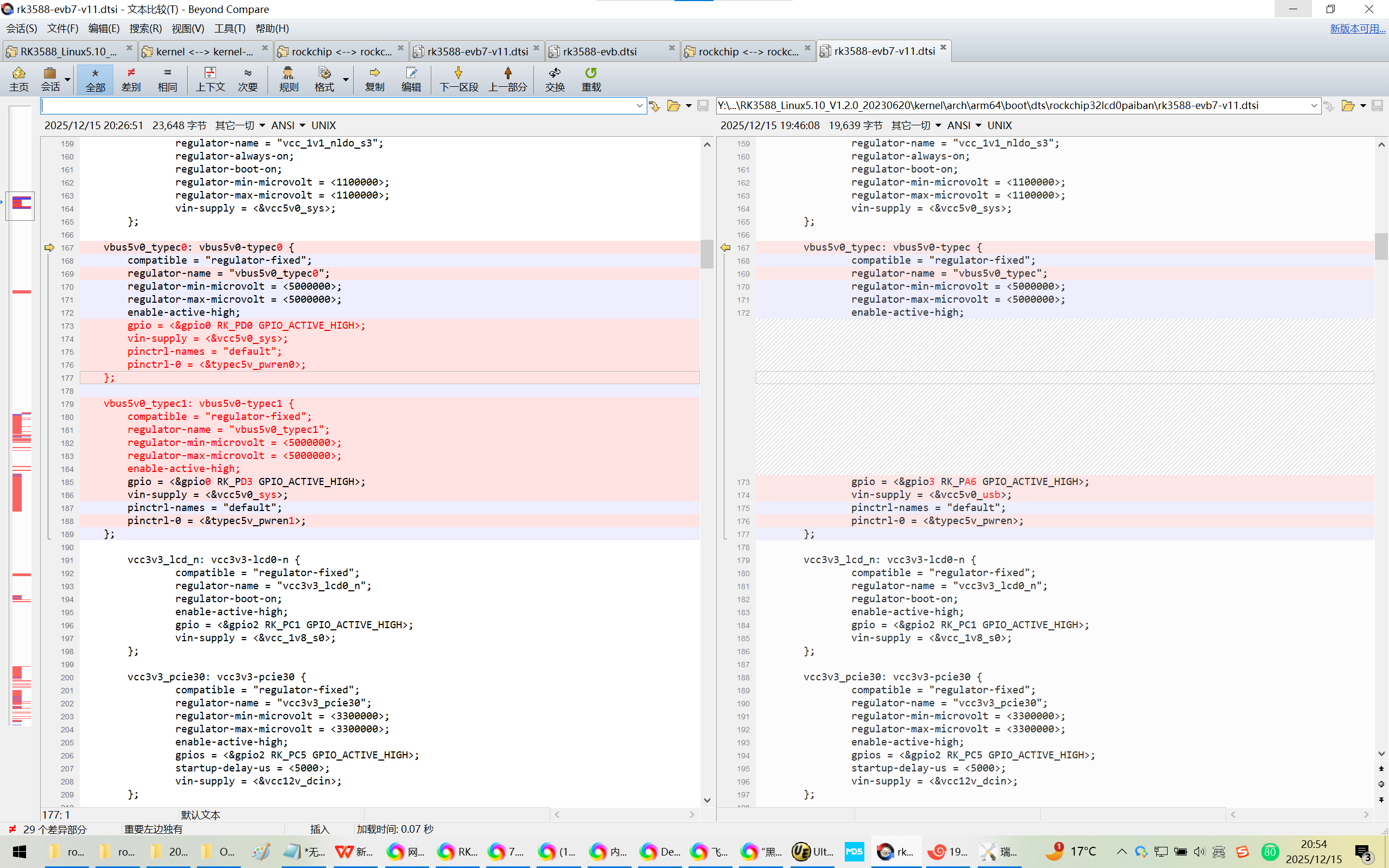
Task: Go to 下一区段 (next difference section)
Action: tap(458, 79)
